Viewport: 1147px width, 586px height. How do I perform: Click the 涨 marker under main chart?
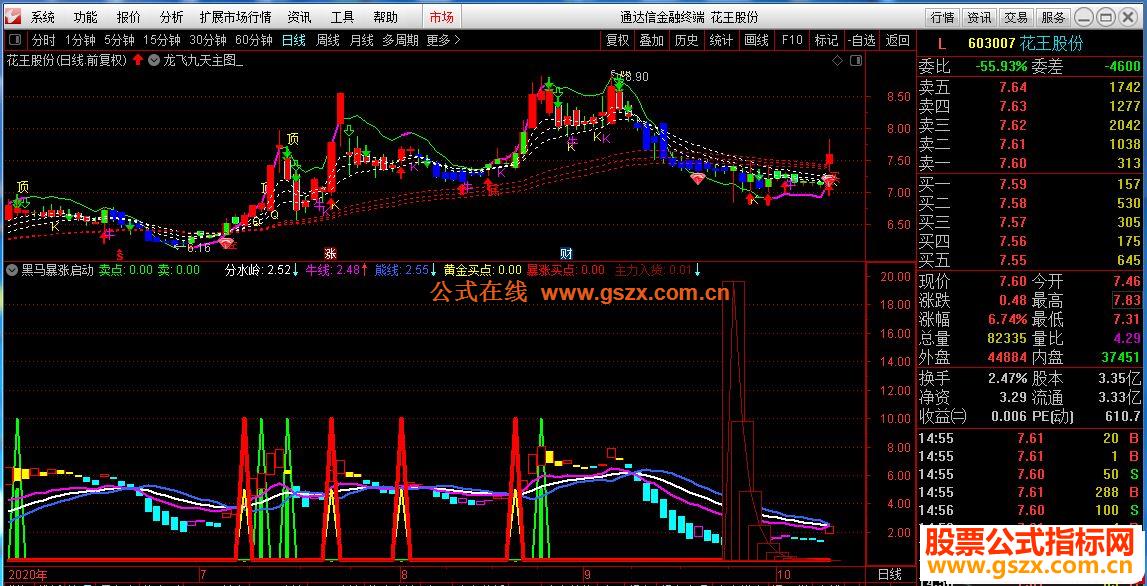coord(331,254)
